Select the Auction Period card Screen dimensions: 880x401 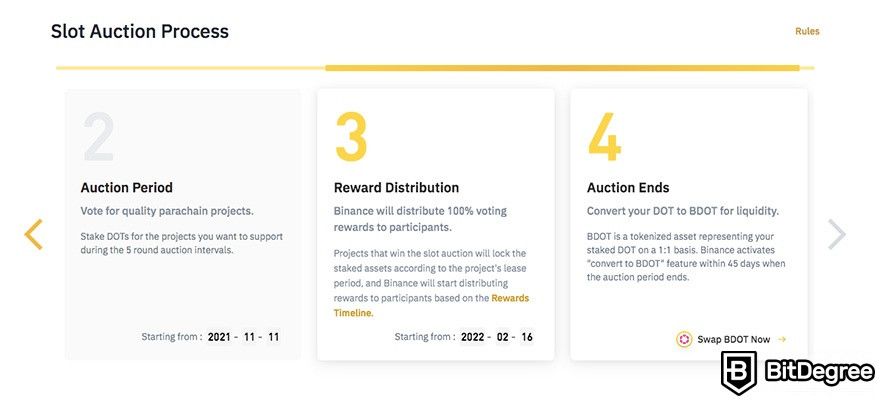click(183, 224)
